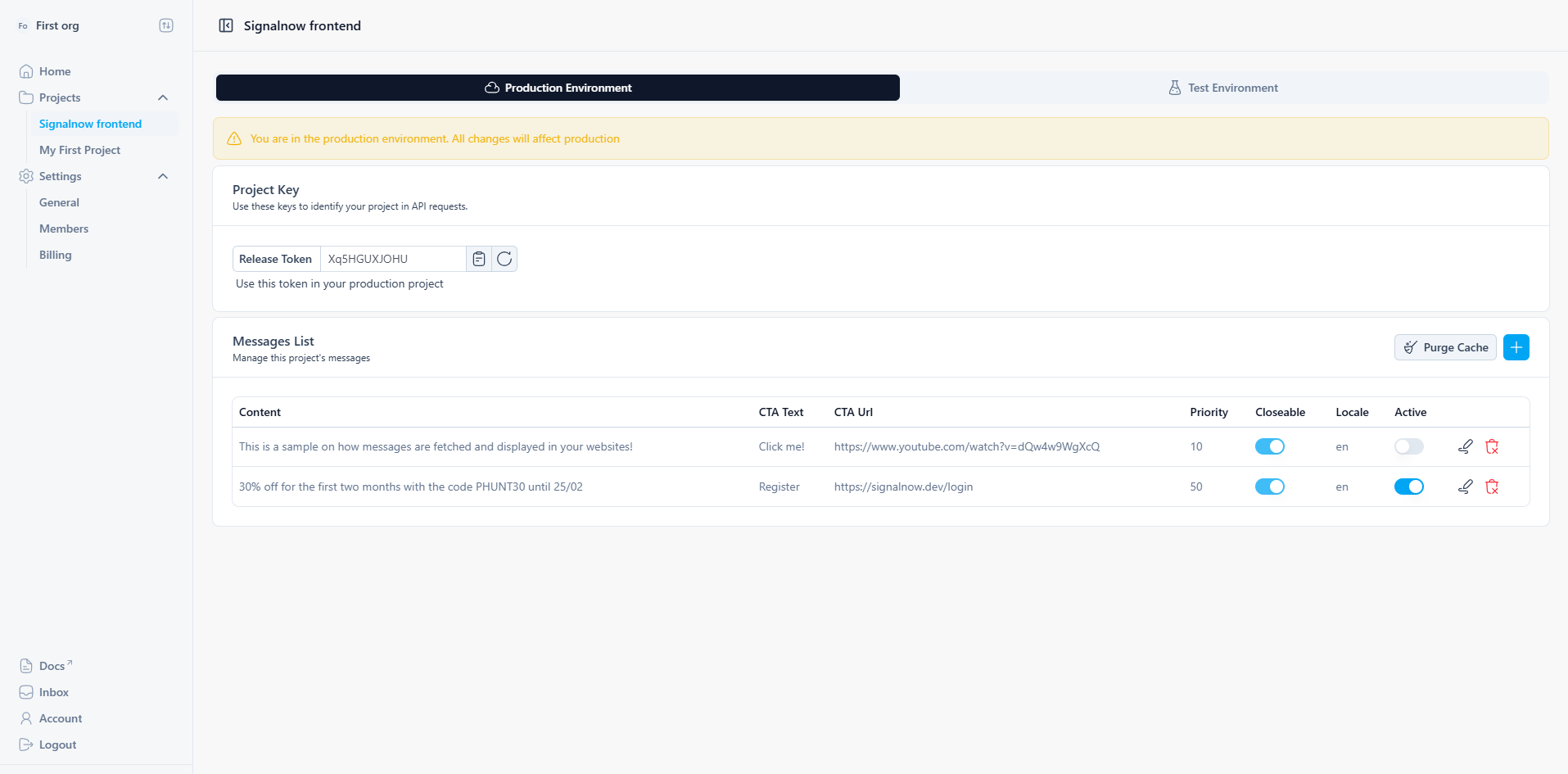Screen dimensions: 1568x774
Task: Collapse the sidebar panel icon
Action: [226, 25]
